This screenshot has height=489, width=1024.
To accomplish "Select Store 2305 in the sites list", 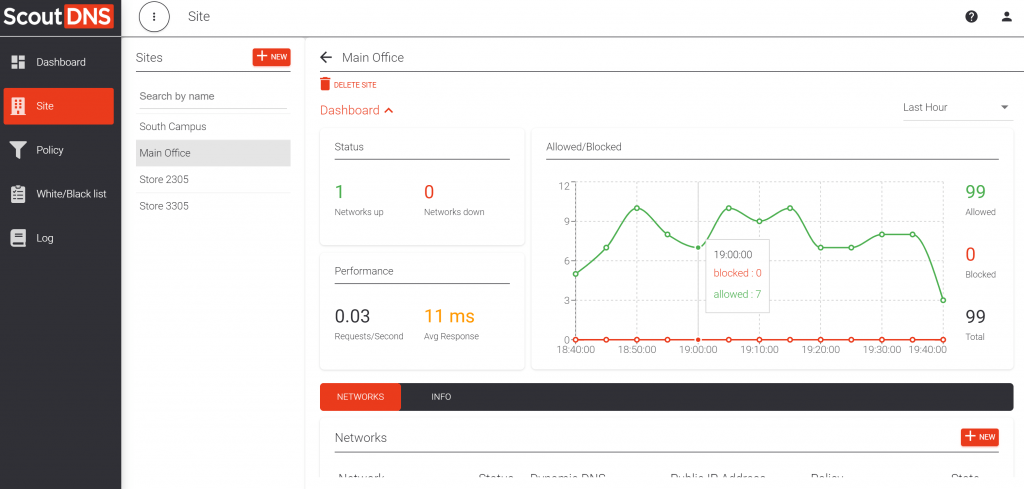I will click(213, 180).
